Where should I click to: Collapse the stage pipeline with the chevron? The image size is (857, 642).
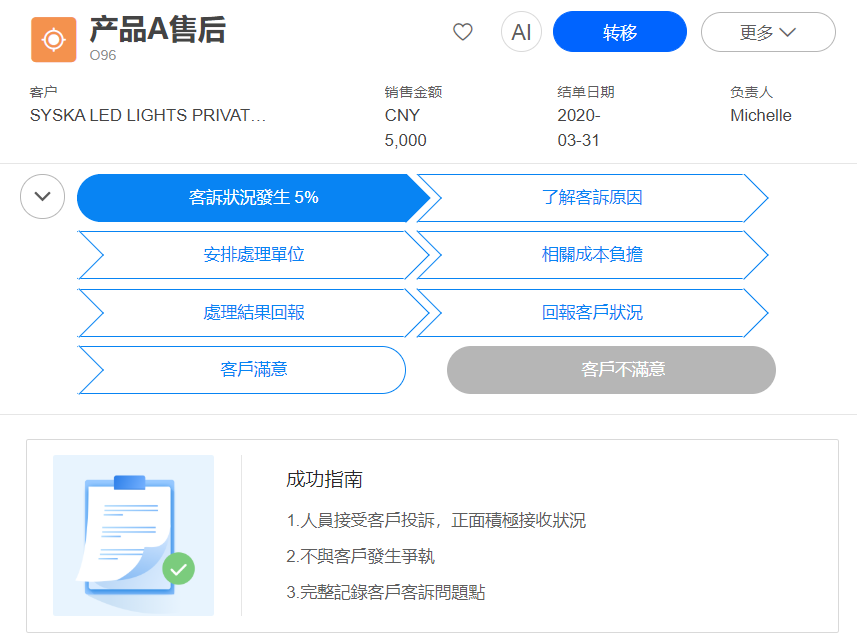(42, 196)
